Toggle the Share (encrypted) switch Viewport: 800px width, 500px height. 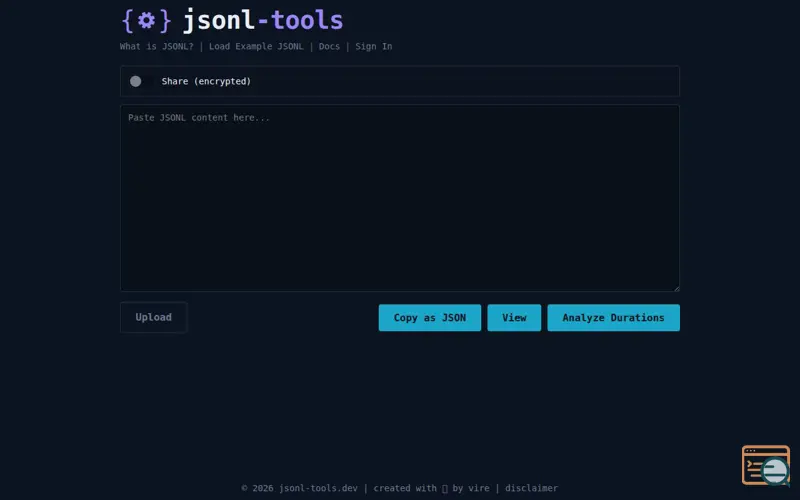click(x=141, y=81)
